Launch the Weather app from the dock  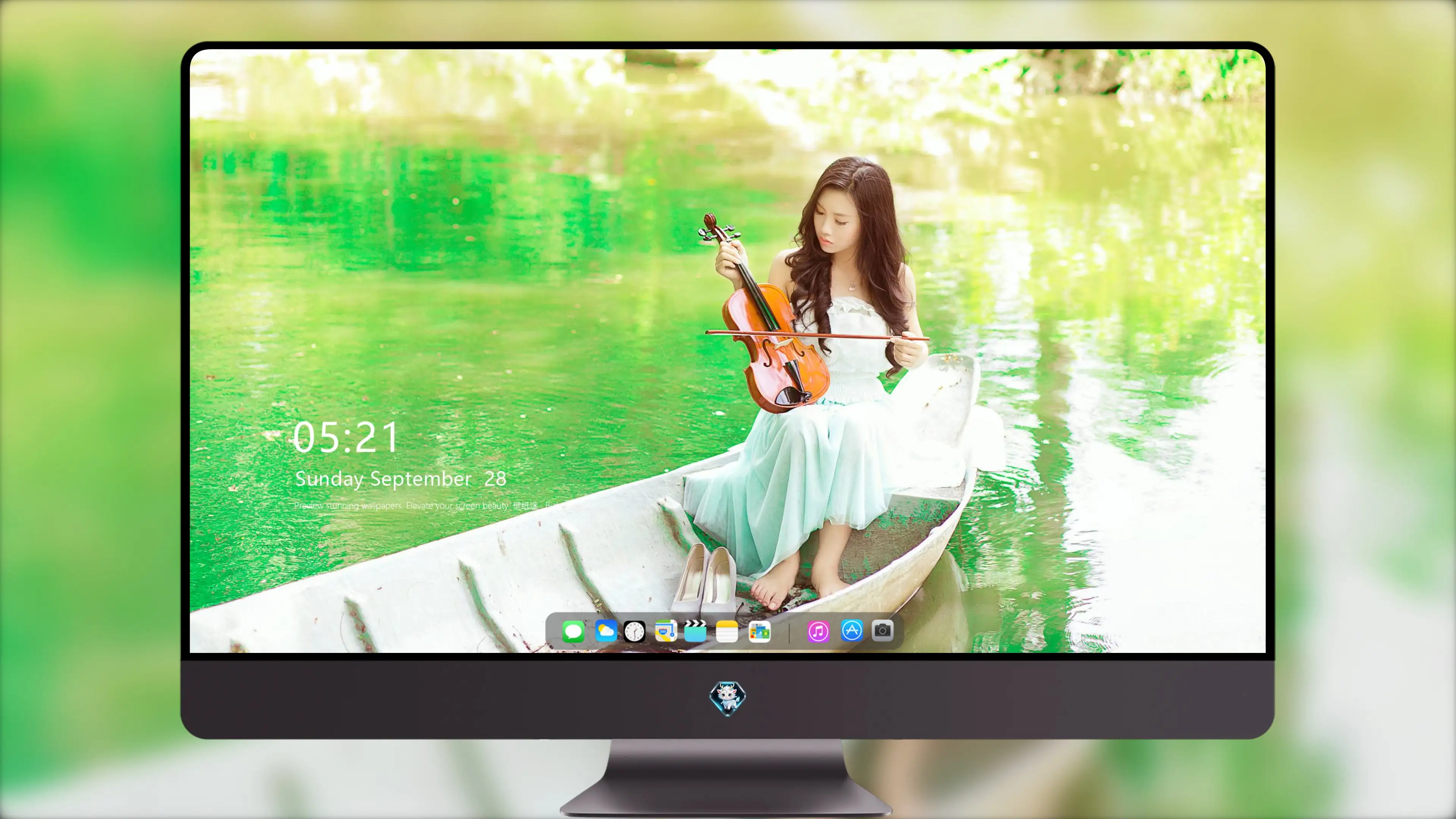click(606, 631)
